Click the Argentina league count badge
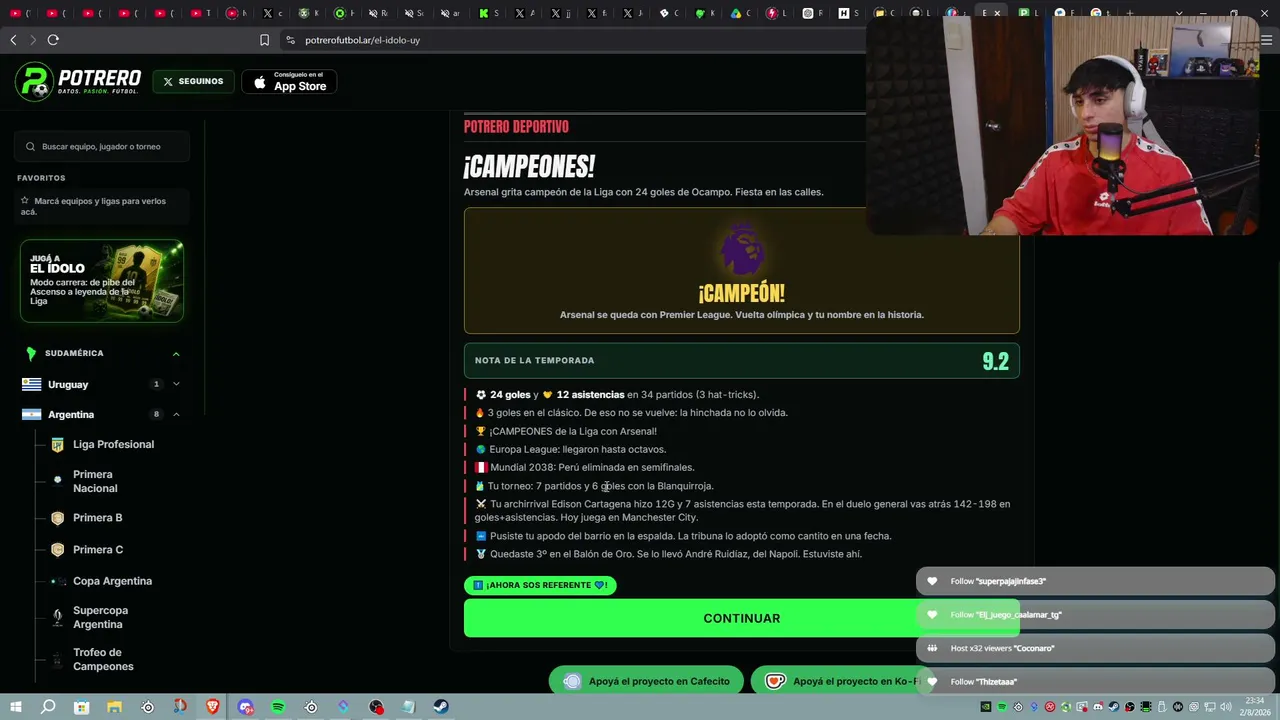1280x720 pixels. tap(156, 414)
